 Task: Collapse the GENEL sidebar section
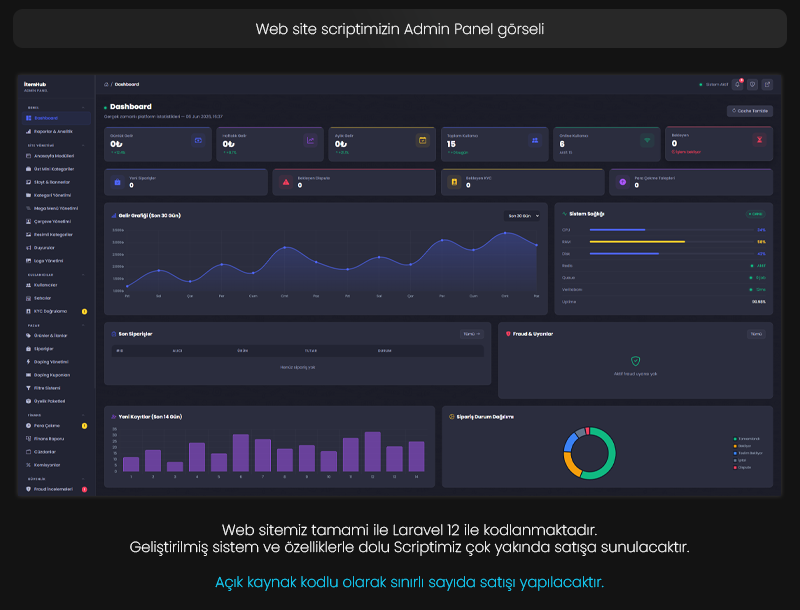[x=83, y=108]
